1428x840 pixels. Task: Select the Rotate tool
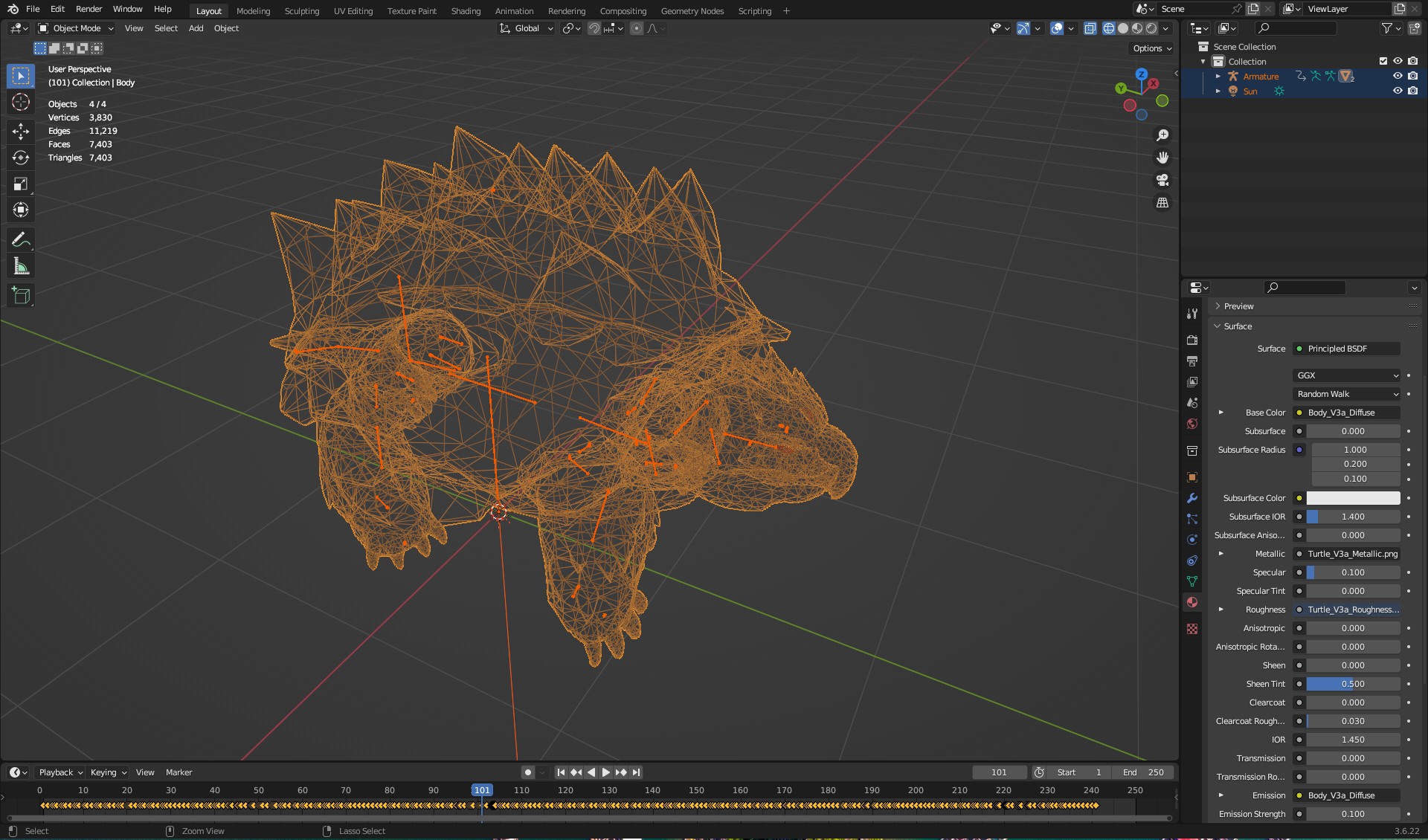click(x=21, y=158)
